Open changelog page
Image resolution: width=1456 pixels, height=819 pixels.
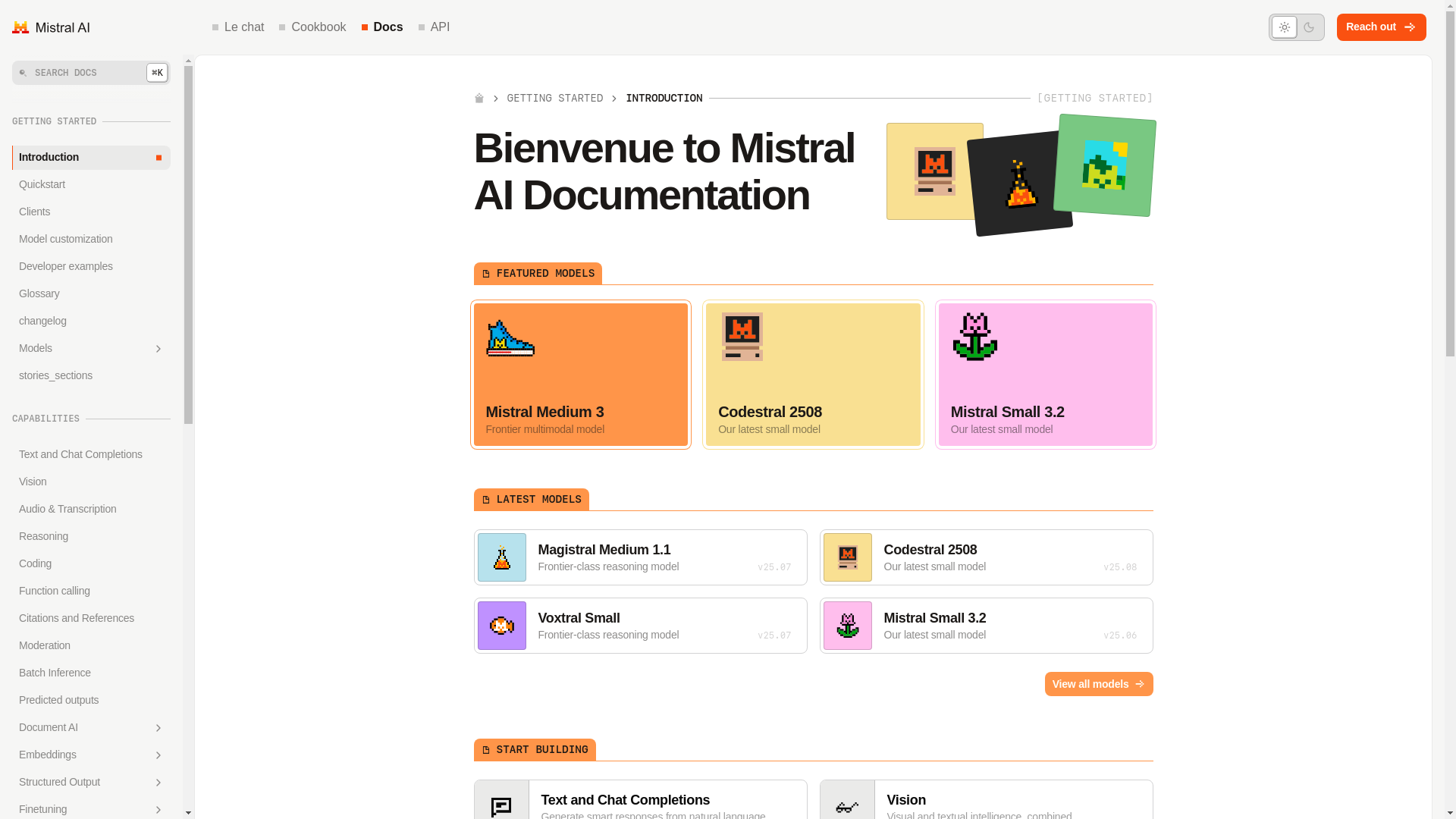click(91, 322)
